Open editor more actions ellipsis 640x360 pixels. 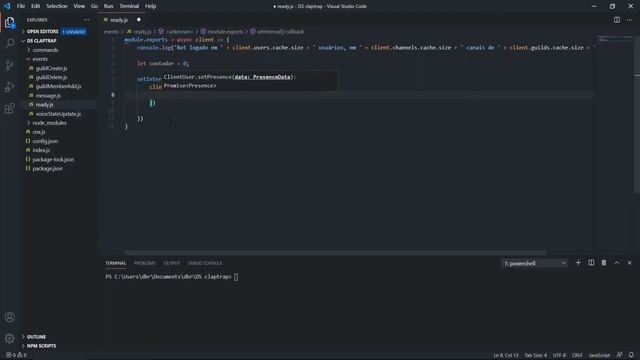pos(629,20)
